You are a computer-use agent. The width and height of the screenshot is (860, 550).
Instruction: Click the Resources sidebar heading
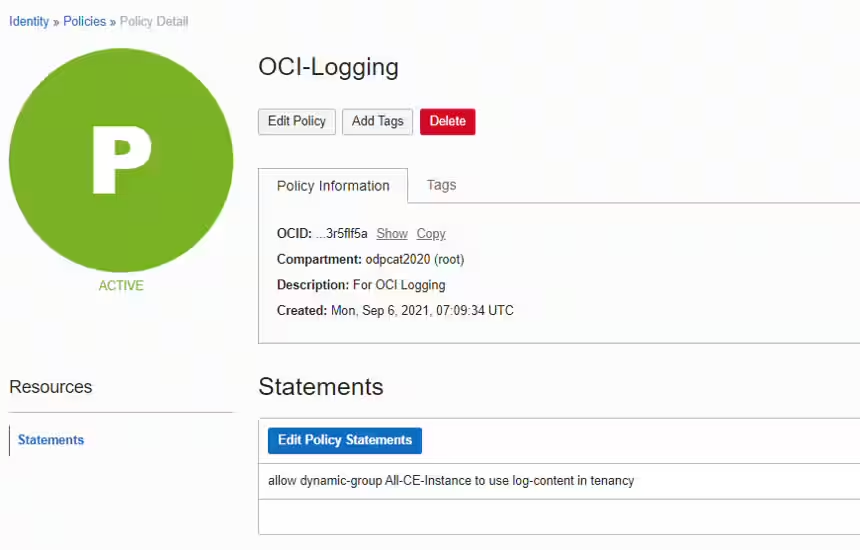[x=51, y=387]
